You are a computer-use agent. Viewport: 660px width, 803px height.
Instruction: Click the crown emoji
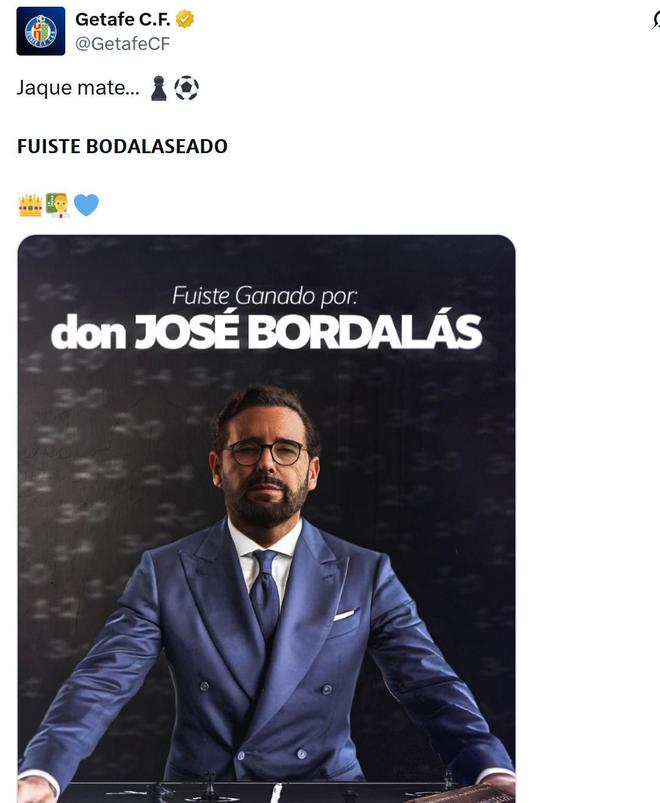point(30,205)
